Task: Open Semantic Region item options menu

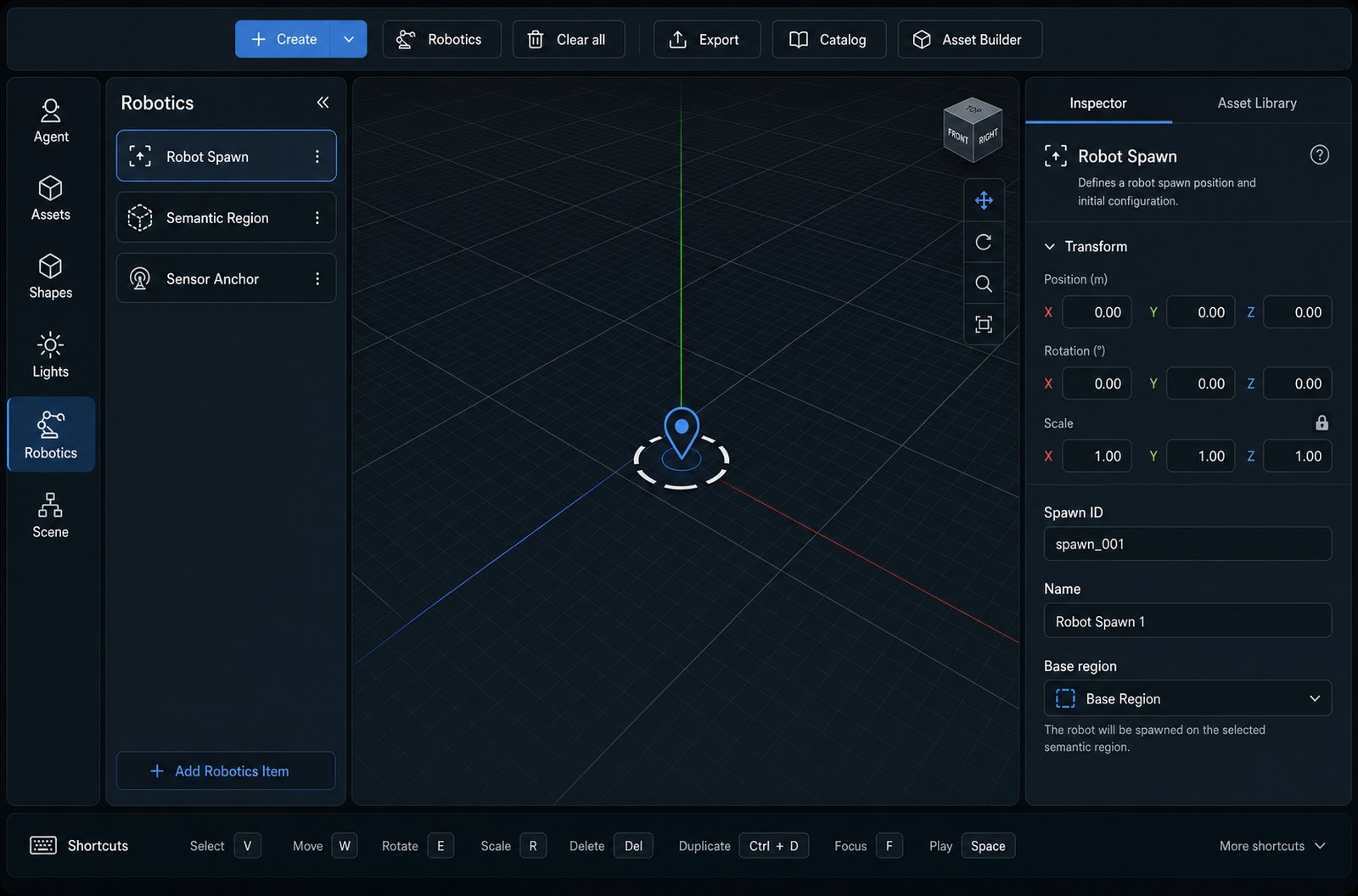Action: 317,218
